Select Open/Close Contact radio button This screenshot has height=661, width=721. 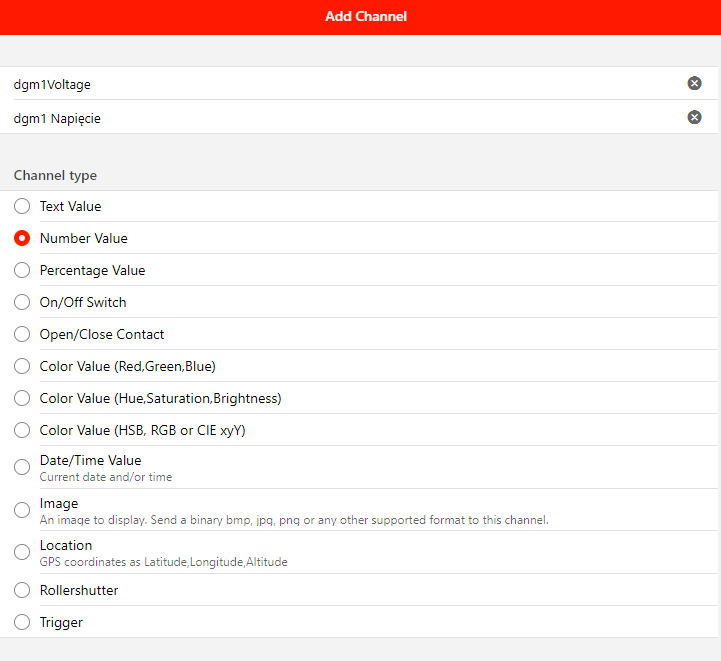22,334
